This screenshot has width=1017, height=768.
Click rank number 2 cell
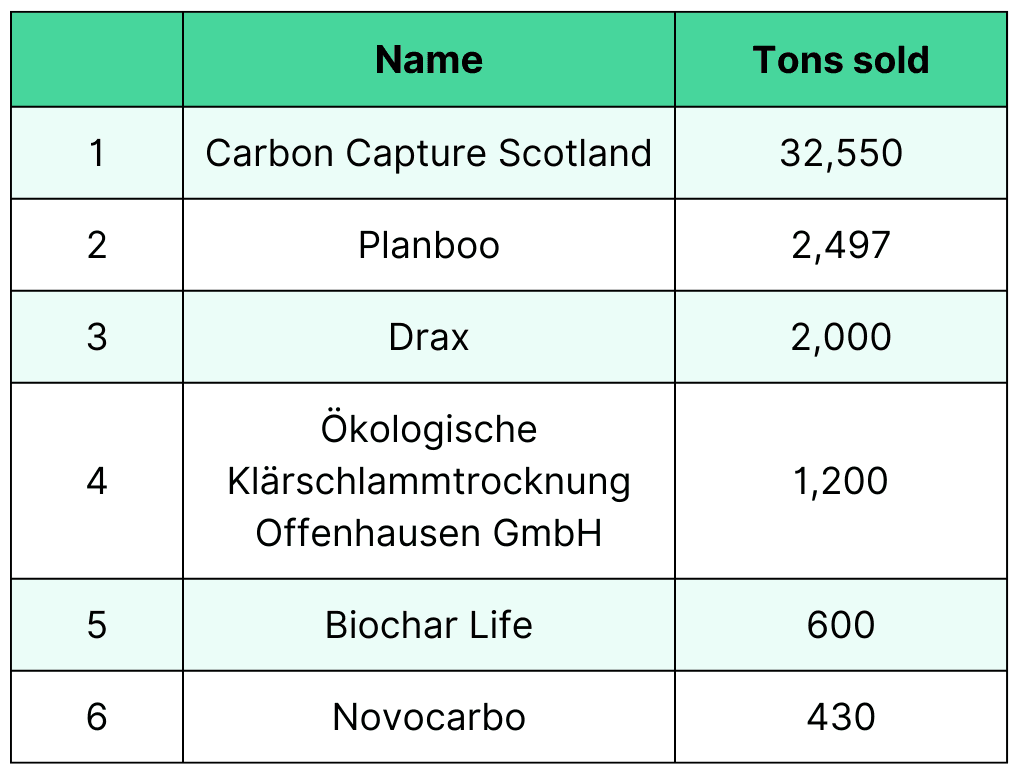tap(97, 245)
